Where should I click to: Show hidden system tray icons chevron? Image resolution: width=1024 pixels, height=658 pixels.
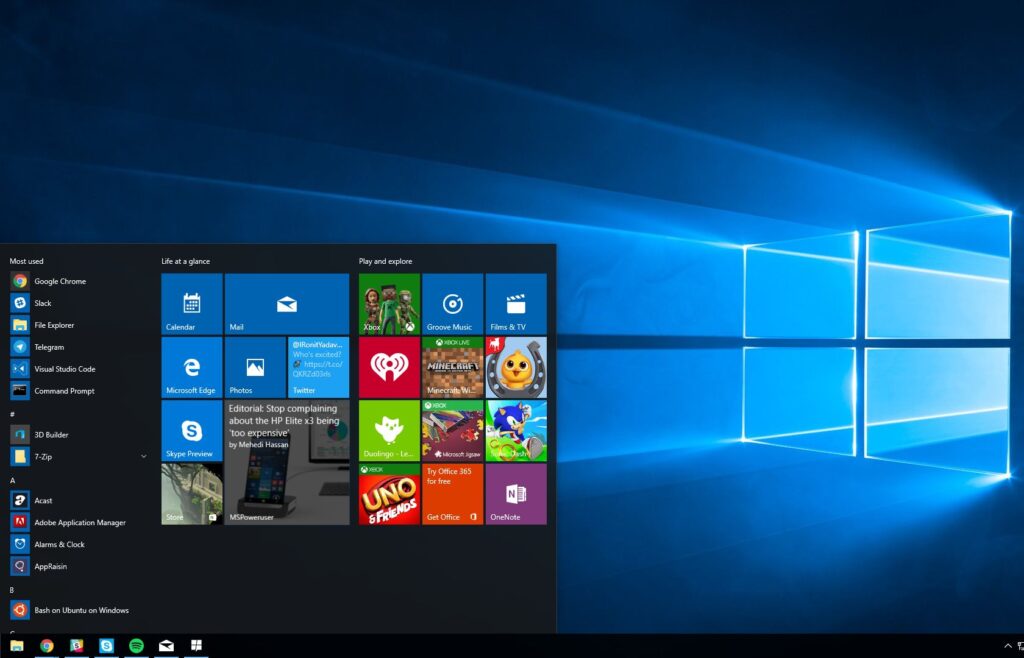pyautogui.click(x=1008, y=646)
